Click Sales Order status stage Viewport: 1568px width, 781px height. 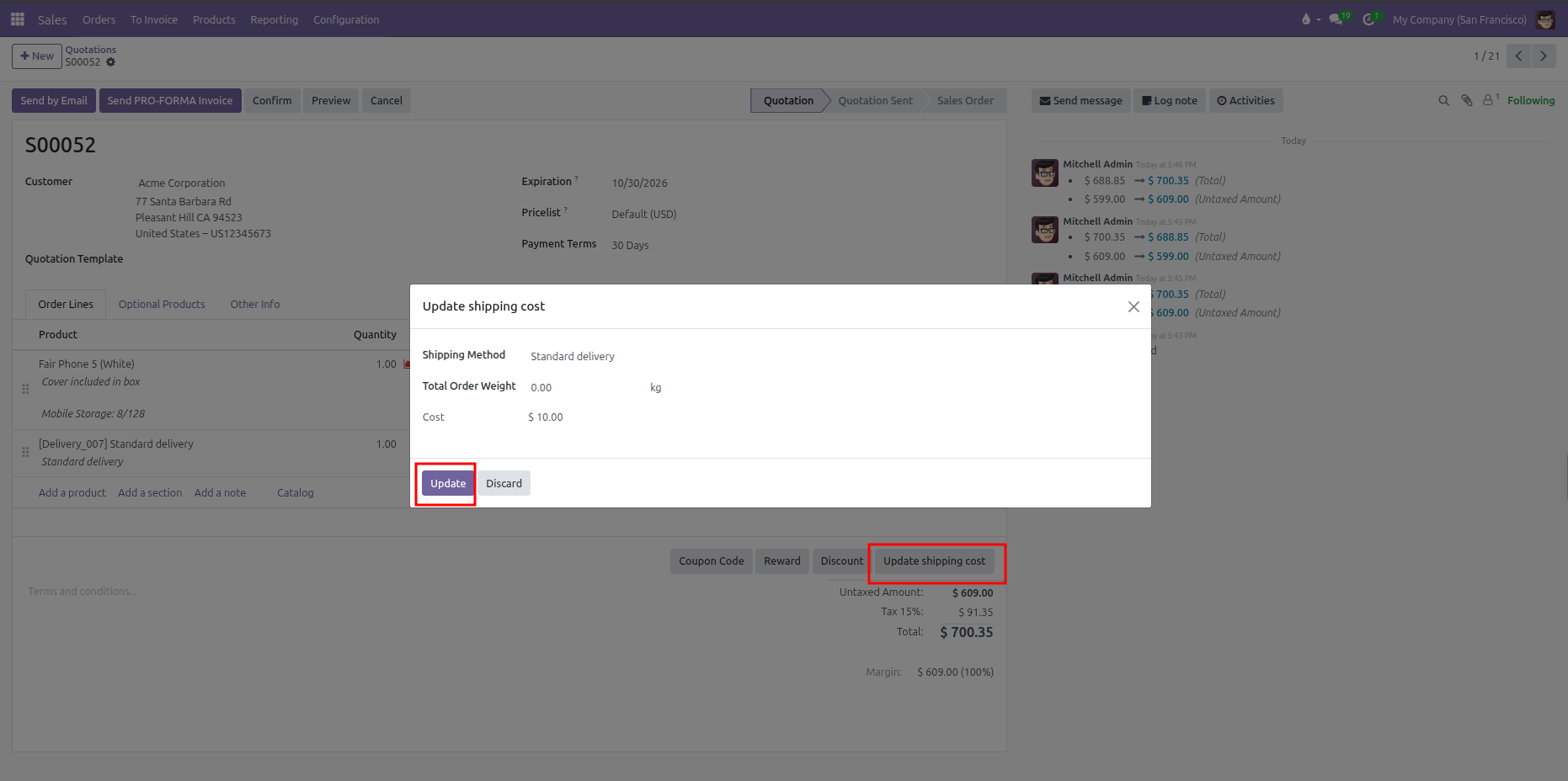(965, 101)
